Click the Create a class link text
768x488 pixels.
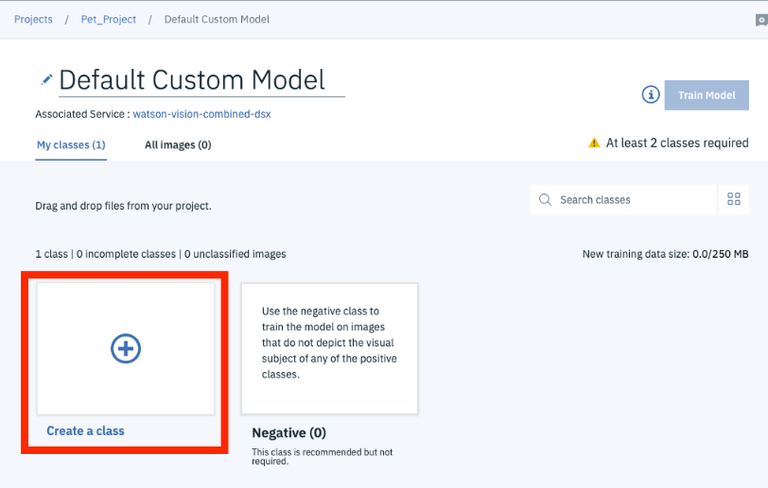[x=86, y=431]
